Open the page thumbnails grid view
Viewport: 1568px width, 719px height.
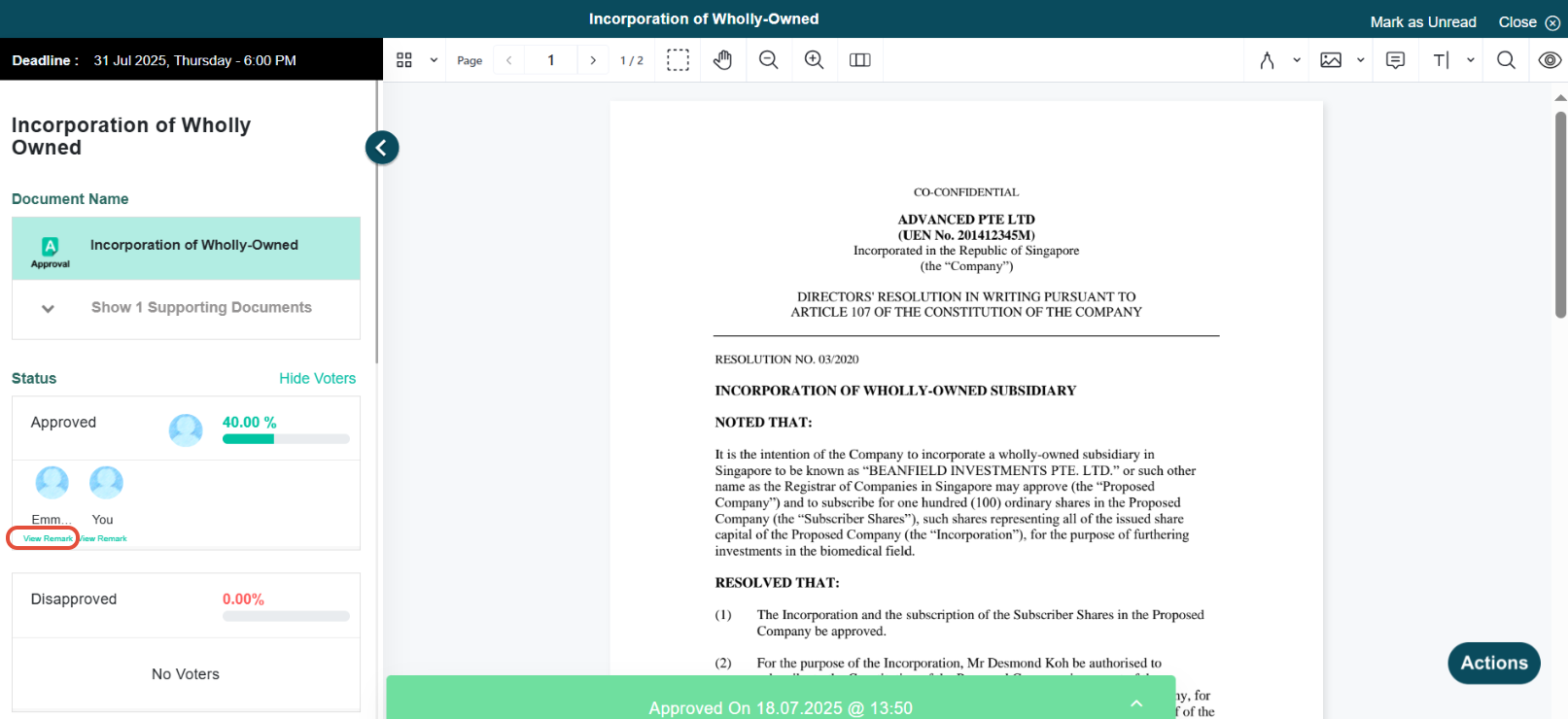tap(404, 60)
